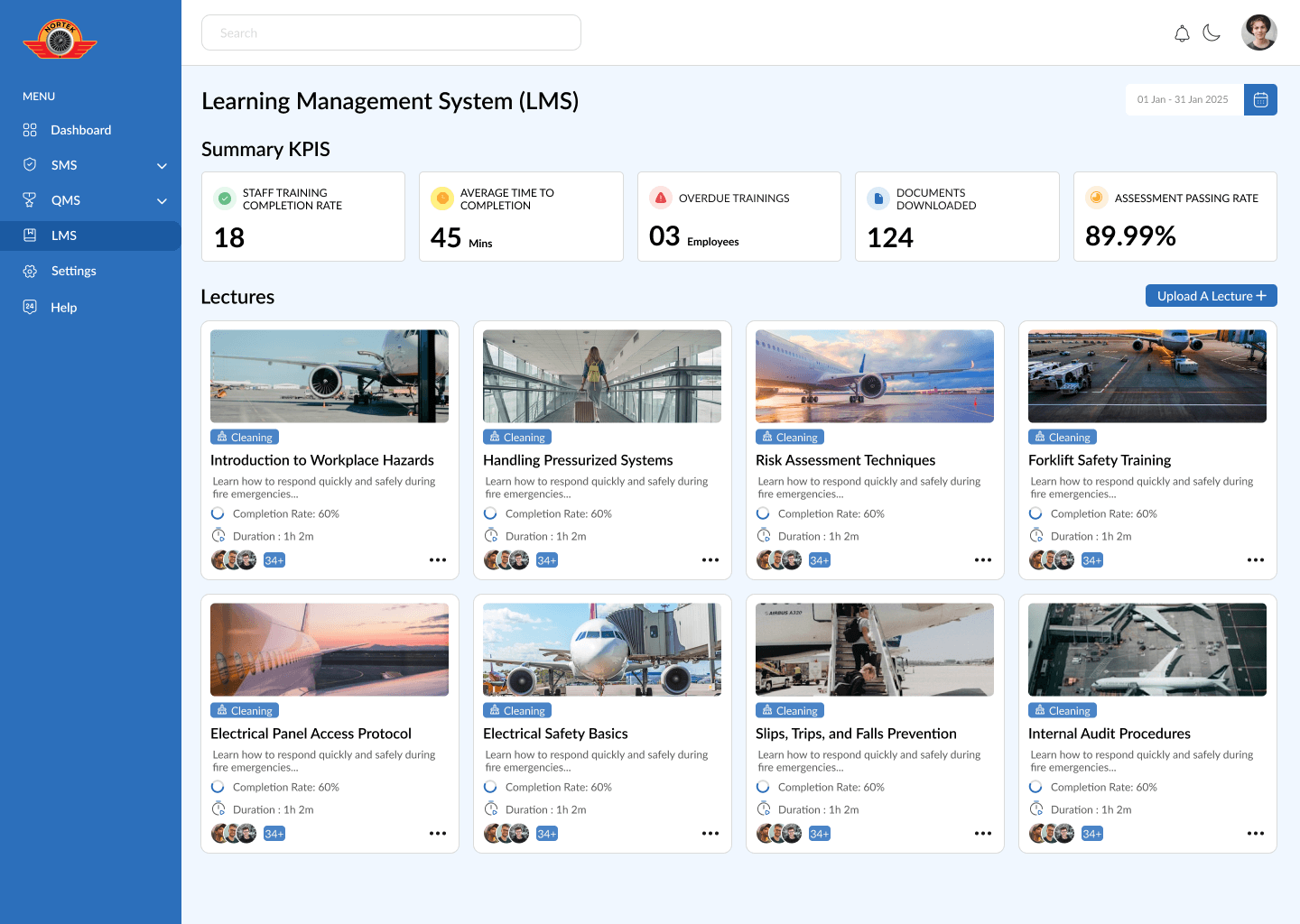Open the date range calendar button
The image size is (1300, 924).
click(1260, 99)
